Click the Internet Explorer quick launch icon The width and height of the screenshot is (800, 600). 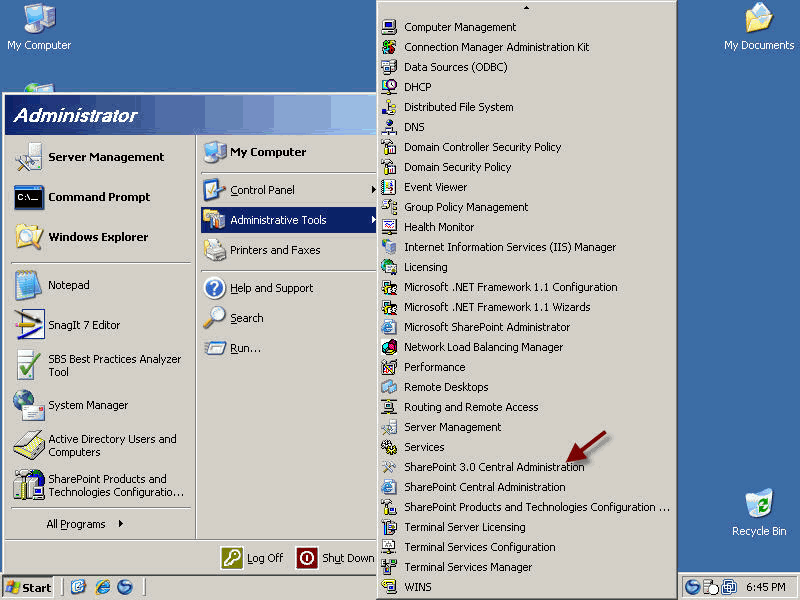pyautogui.click(x=103, y=587)
